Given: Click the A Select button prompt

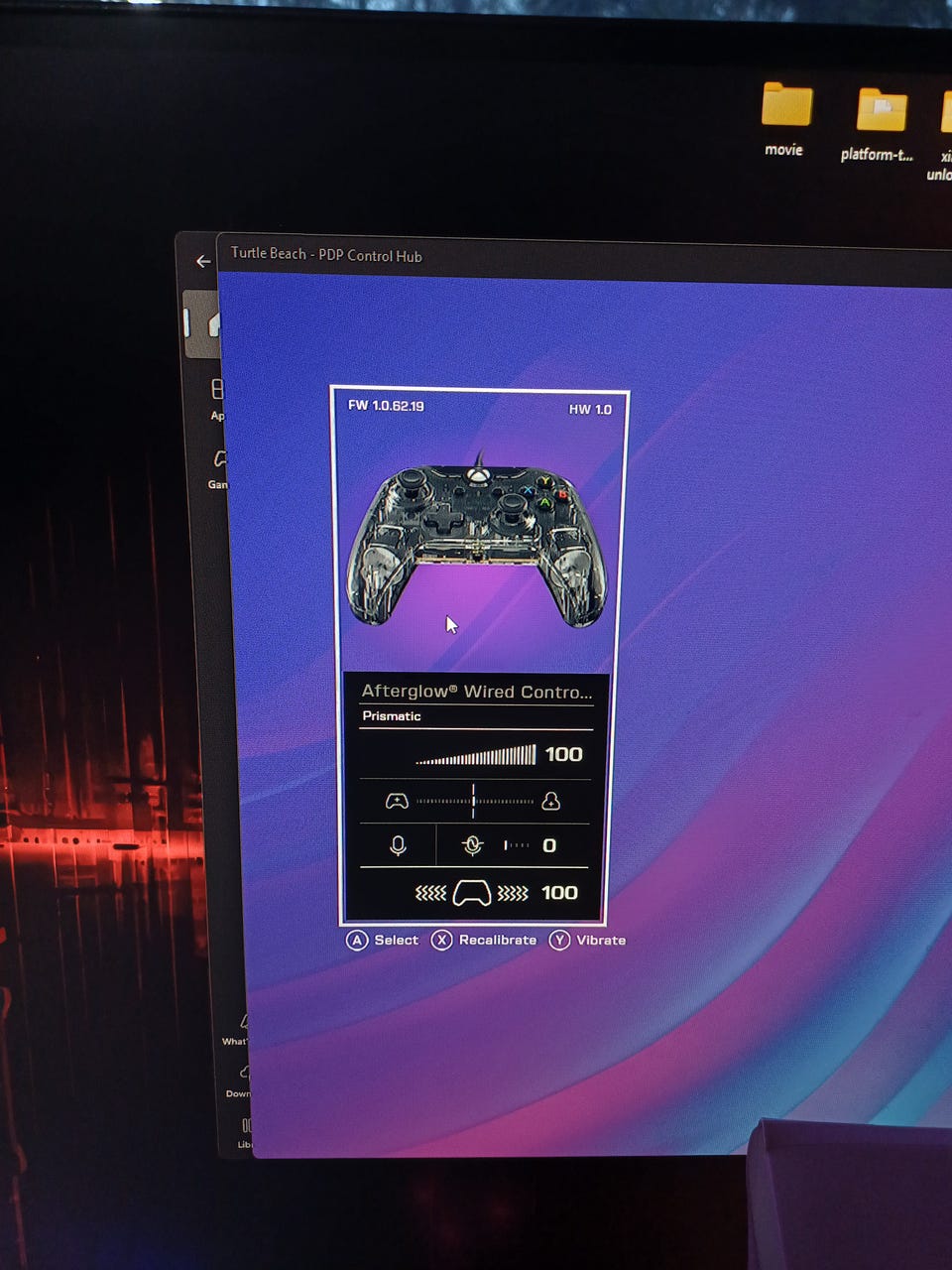Looking at the screenshot, I should point(382,940).
